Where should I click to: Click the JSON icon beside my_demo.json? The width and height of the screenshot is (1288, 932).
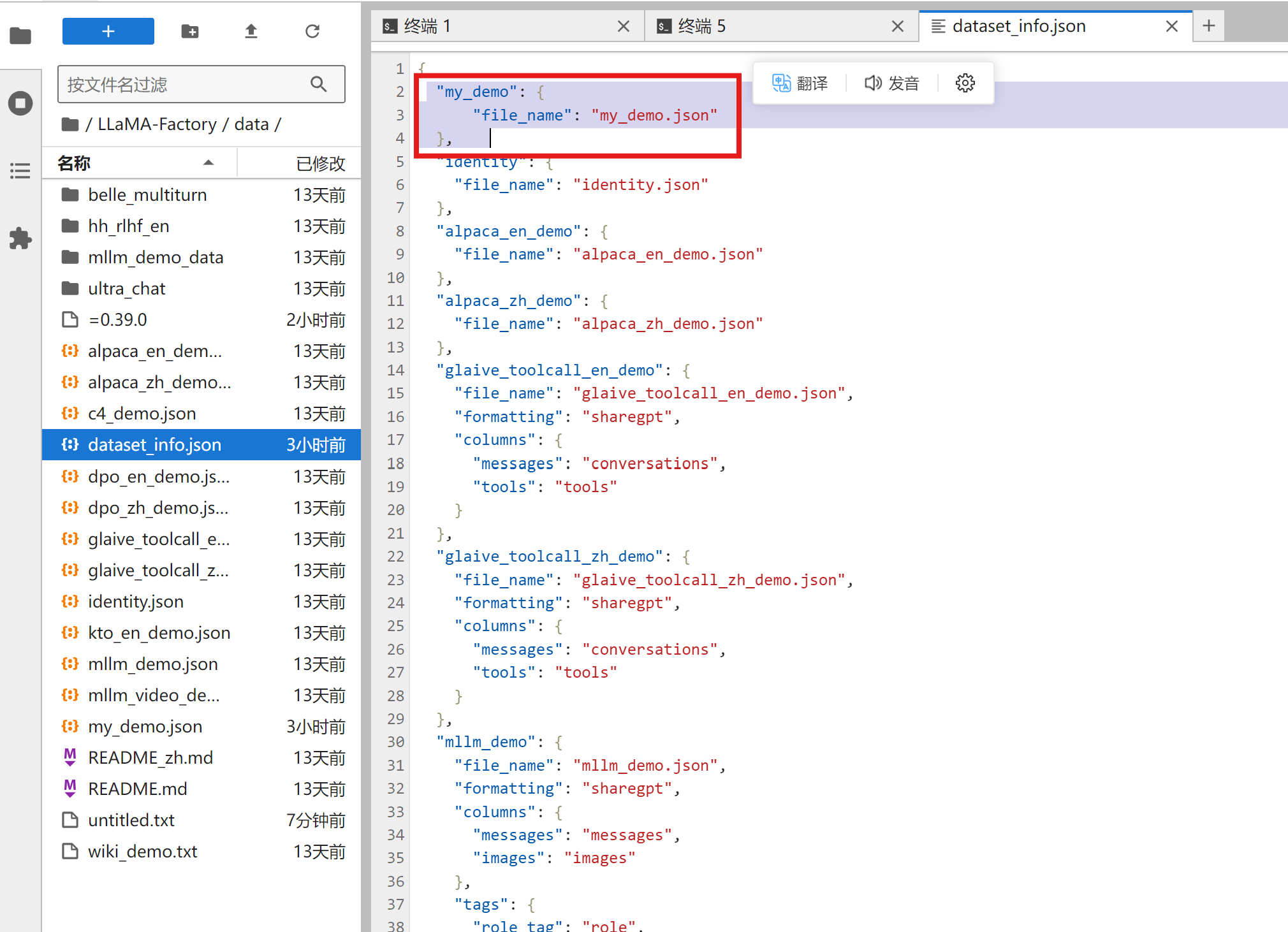[70, 726]
